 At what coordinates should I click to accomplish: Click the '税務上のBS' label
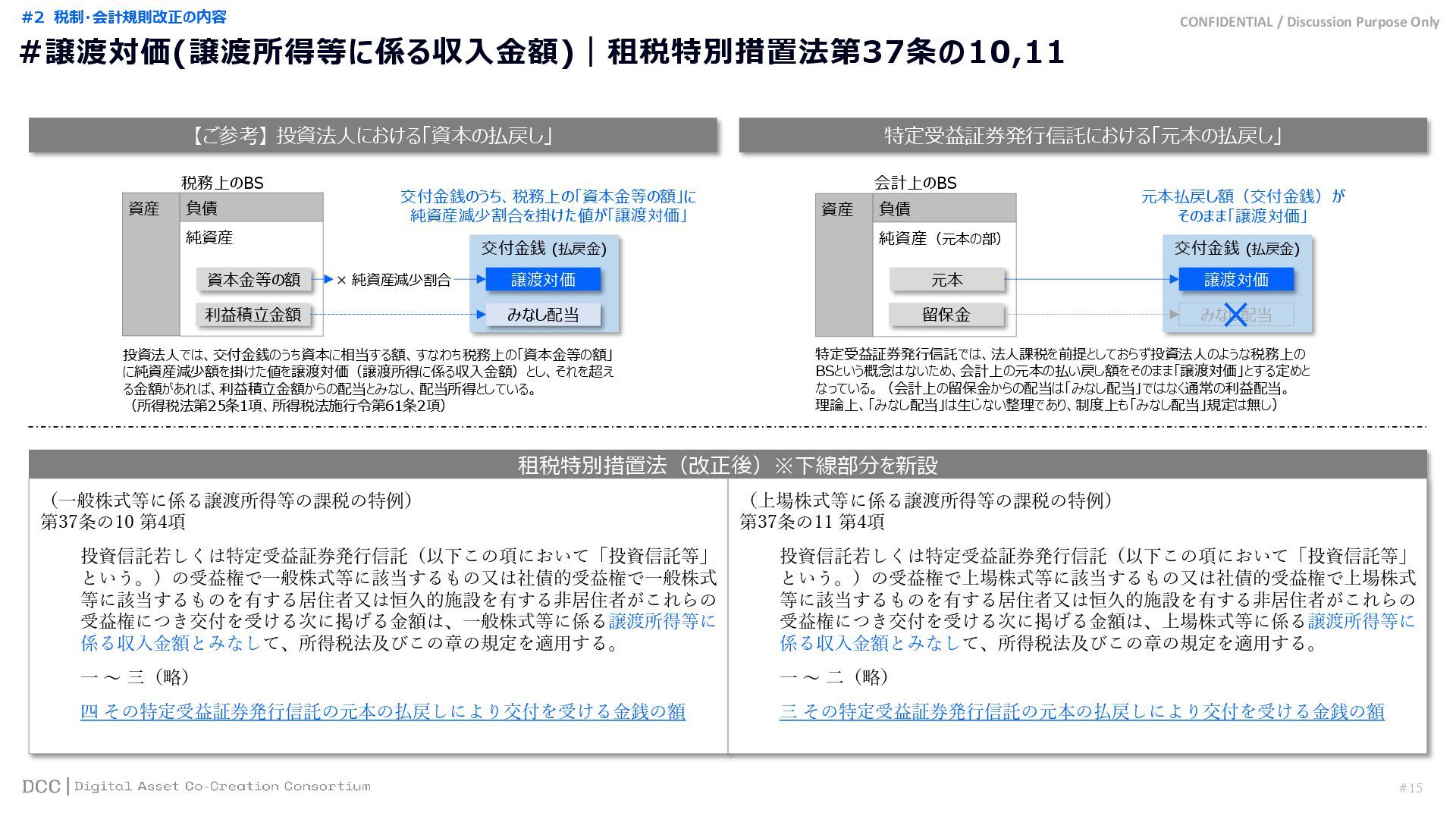point(222,183)
